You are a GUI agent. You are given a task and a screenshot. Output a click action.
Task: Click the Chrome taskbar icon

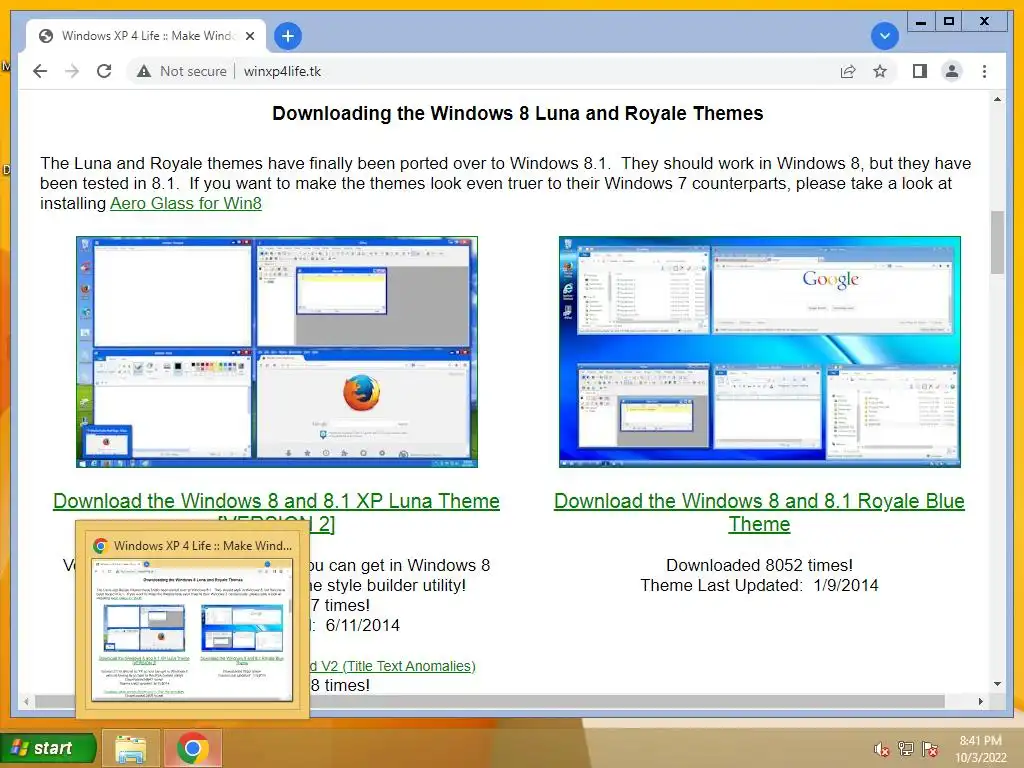pyautogui.click(x=193, y=748)
